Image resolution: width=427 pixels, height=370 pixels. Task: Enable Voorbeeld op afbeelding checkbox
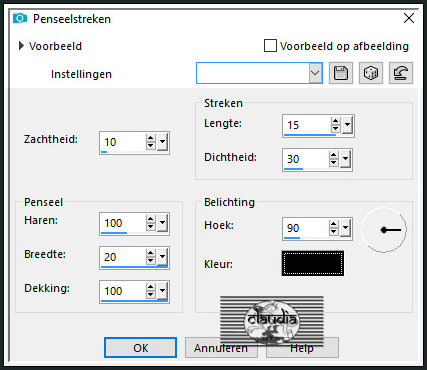pyautogui.click(x=270, y=46)
